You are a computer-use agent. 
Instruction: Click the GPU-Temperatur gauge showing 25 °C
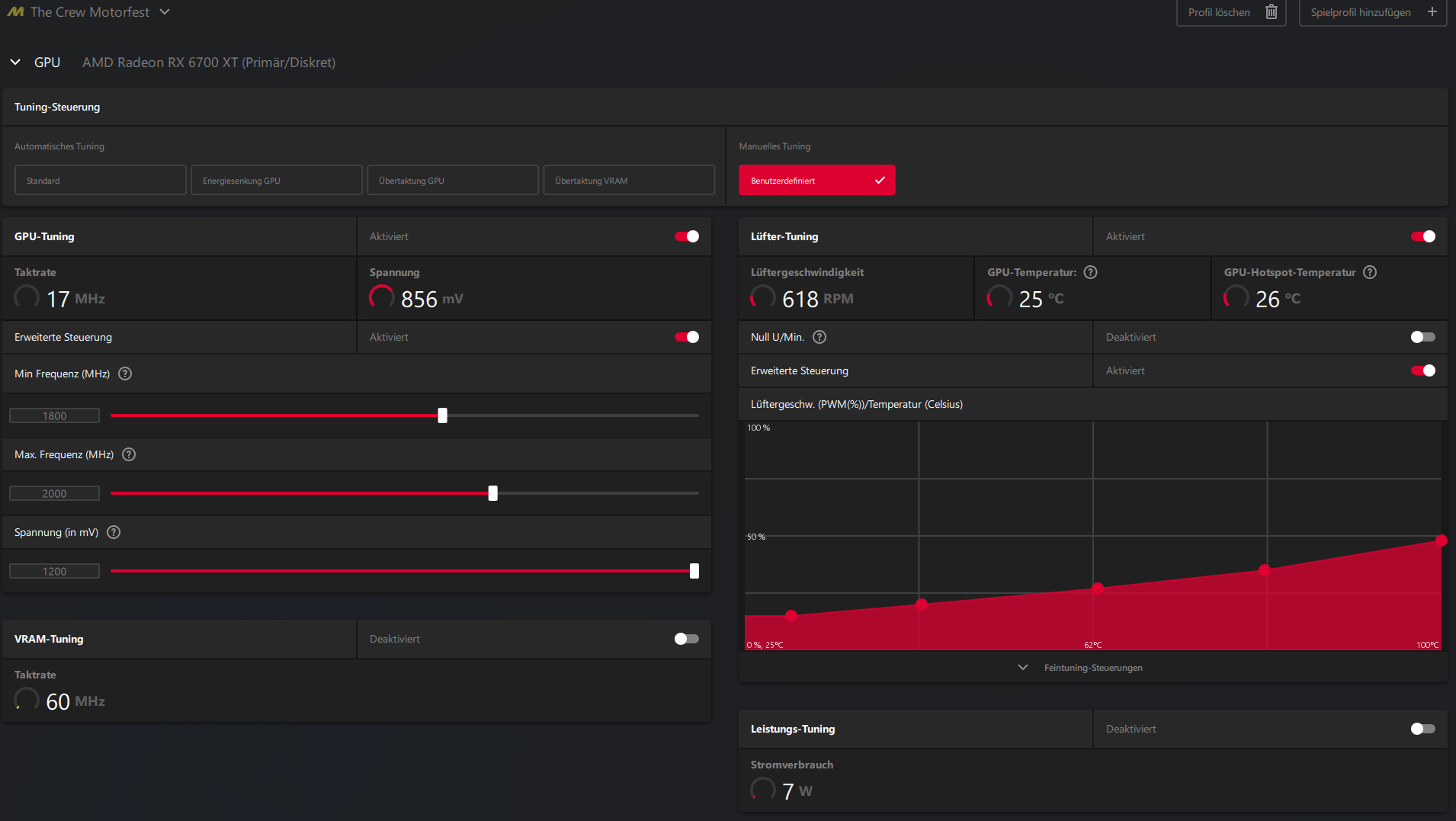pos(1000,297)
